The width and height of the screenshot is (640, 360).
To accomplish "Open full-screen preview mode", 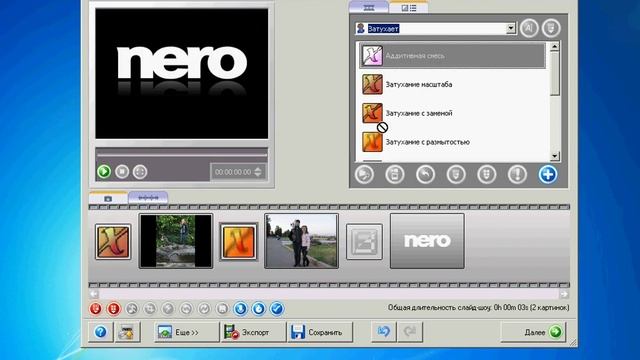I will (140, 171).
